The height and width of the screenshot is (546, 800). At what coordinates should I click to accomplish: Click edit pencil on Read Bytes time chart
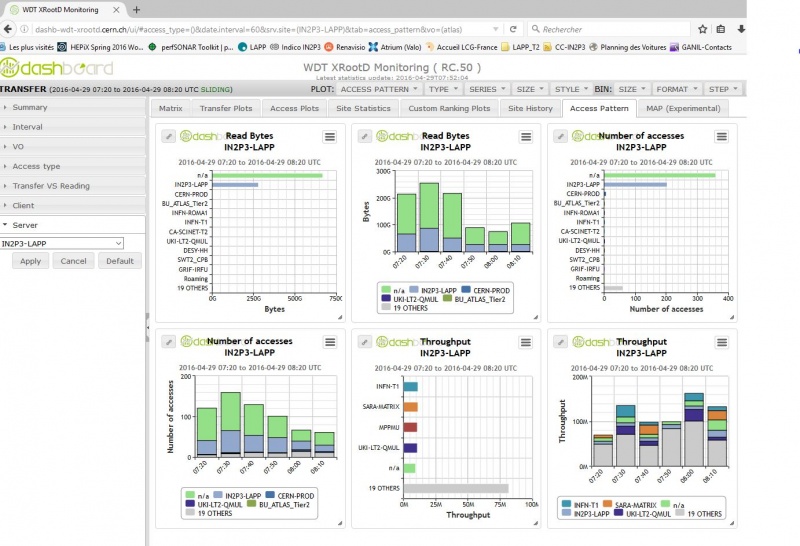(364, 136)
